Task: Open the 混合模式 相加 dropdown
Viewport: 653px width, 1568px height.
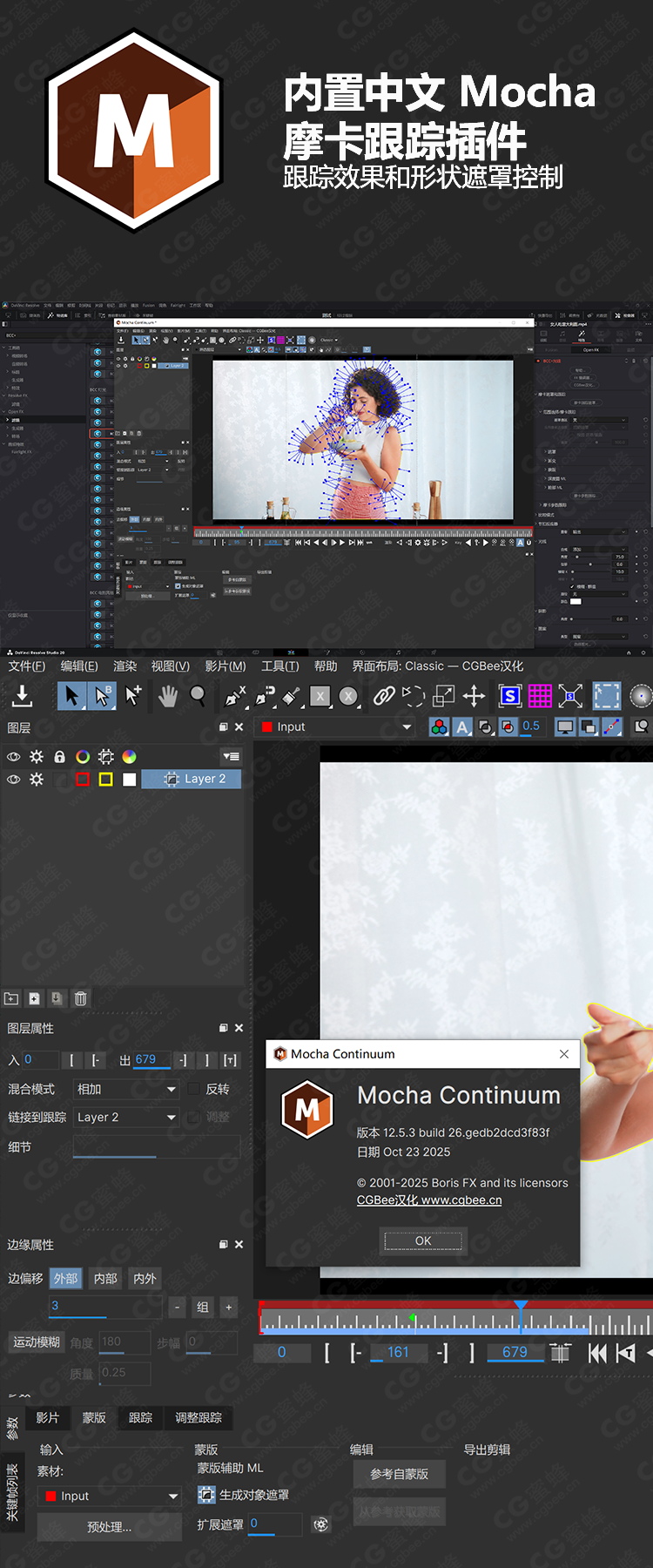Action: point(126,1089)
